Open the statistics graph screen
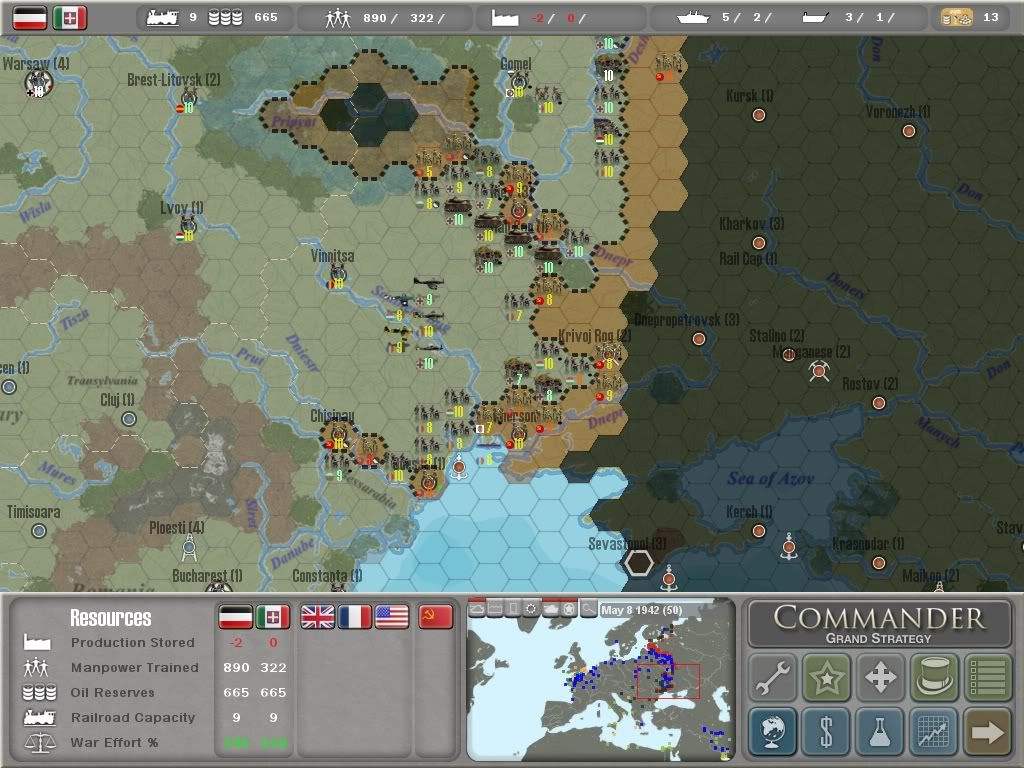This screenshot has width=1024, height=768. pos(934,731)
